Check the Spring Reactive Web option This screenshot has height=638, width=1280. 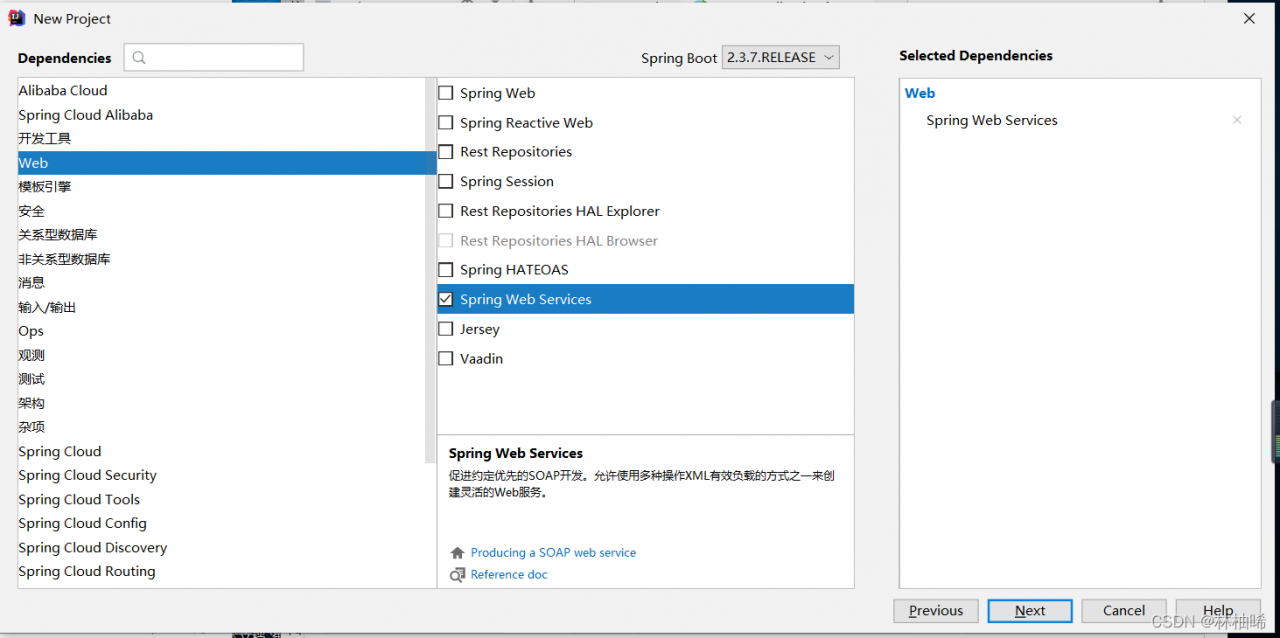(x=446, y=123)
